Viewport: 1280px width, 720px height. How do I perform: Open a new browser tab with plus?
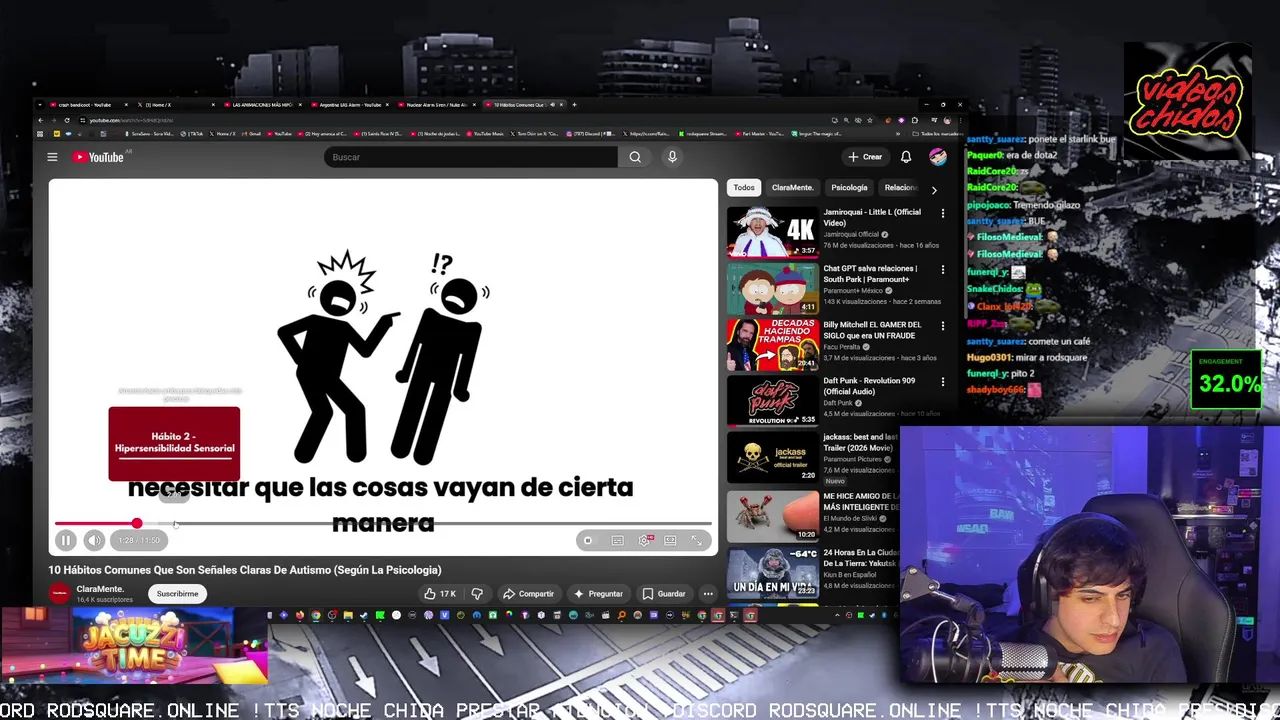(x=576, y=104)
